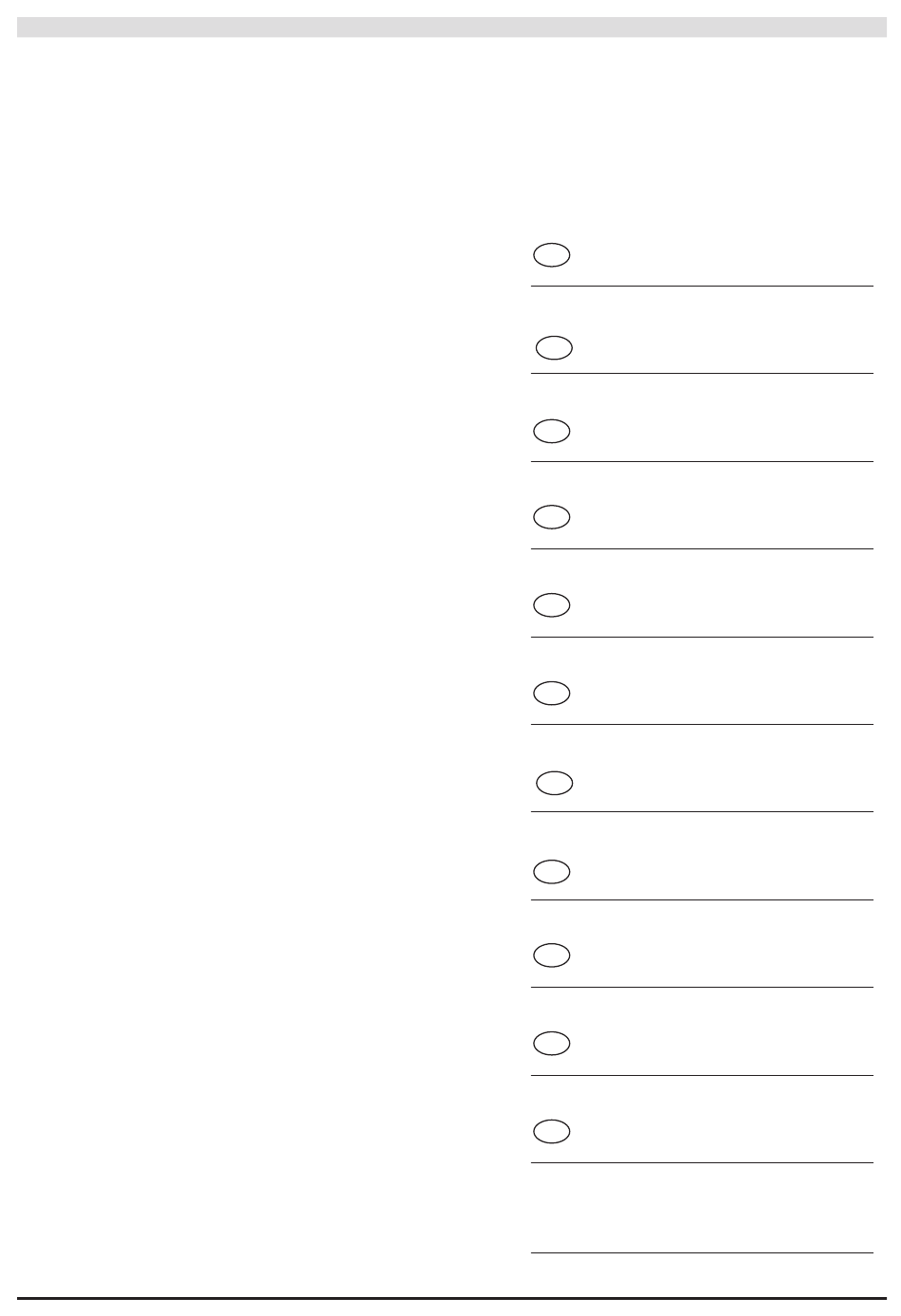Tick the seventh oval bubble from the top
The height and width of the screenshot is (1316, 901).
[554, 783]
